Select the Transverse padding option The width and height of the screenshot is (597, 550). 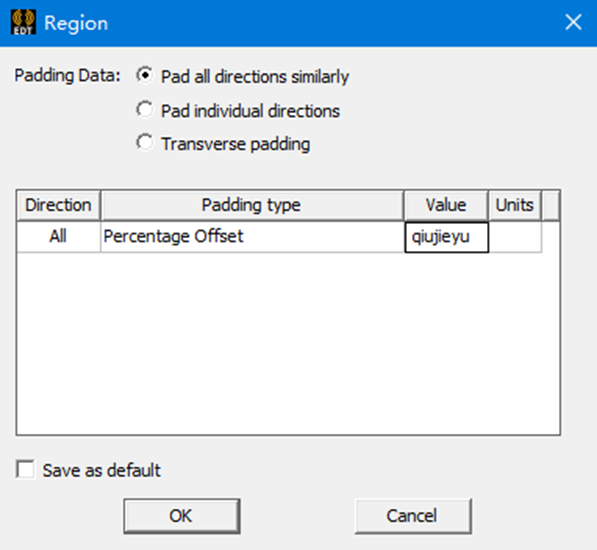tap(145, 143)
